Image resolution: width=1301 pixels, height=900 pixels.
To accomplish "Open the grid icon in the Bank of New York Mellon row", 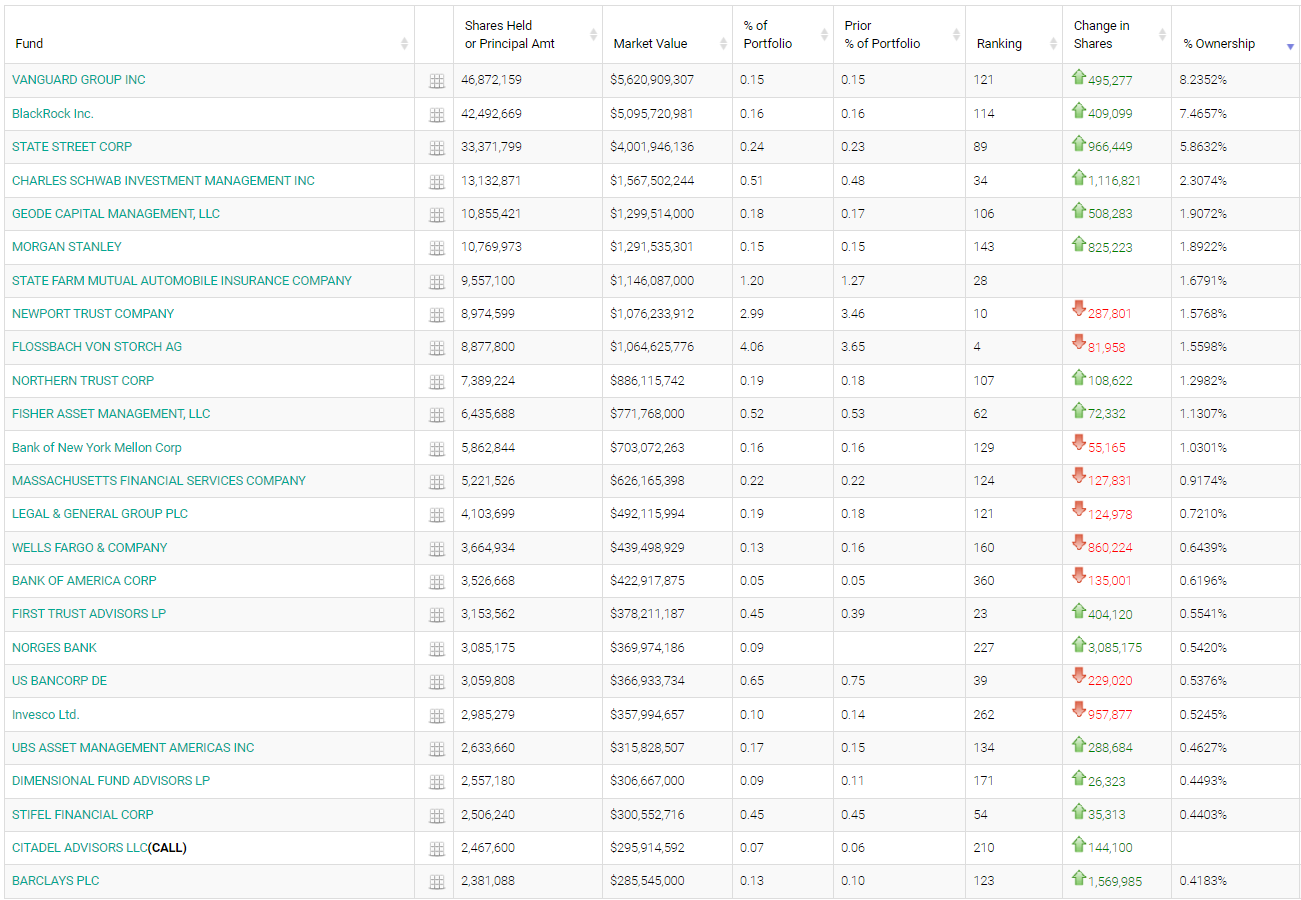I will click(437, 449).
